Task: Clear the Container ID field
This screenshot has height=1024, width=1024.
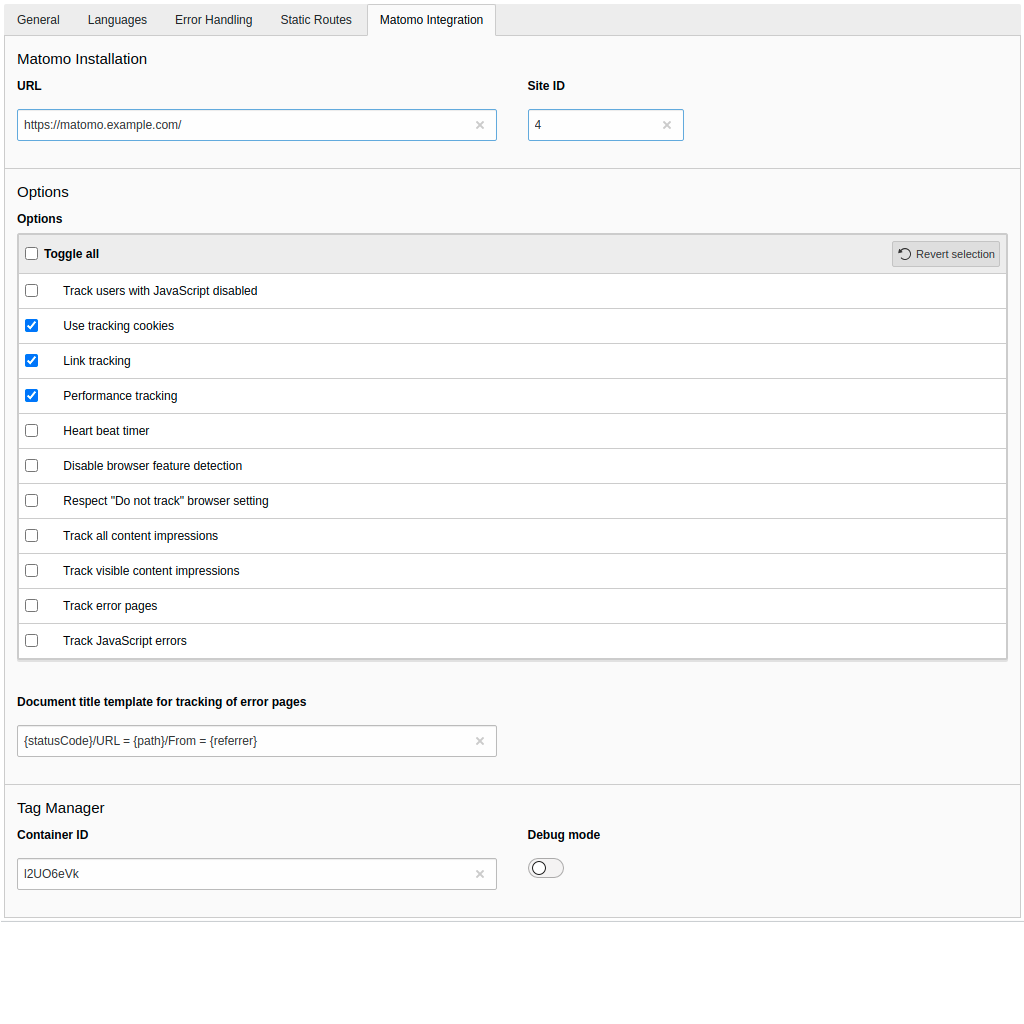Action: [479, 874]
